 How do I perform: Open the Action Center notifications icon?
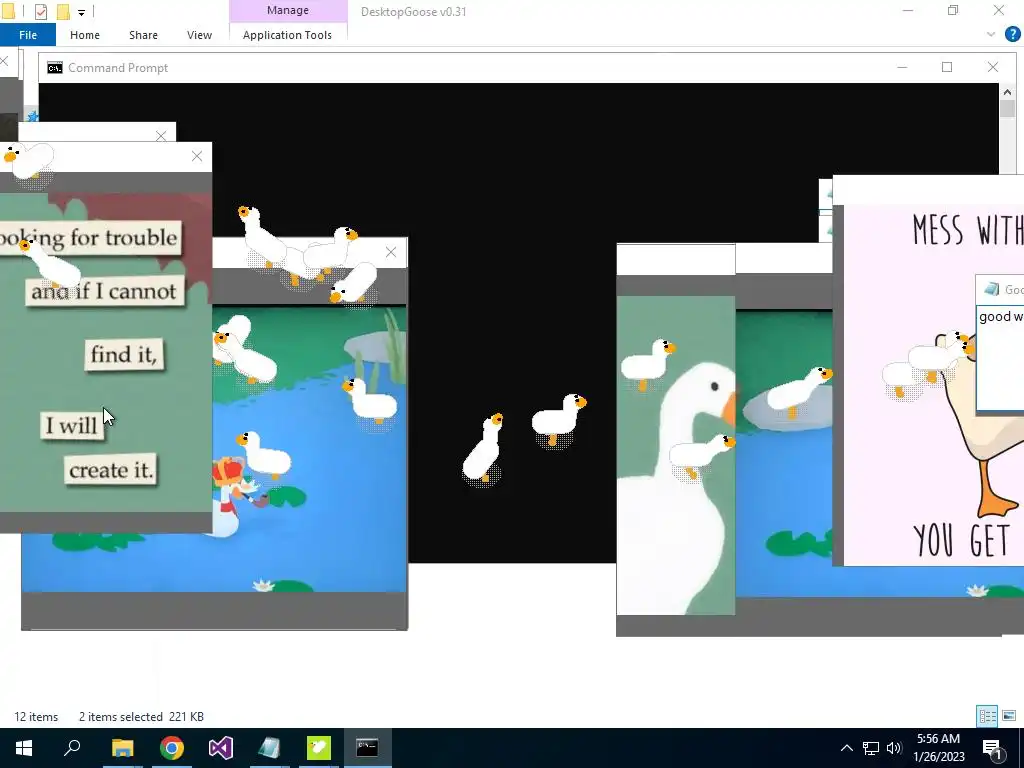coord(993,748)
